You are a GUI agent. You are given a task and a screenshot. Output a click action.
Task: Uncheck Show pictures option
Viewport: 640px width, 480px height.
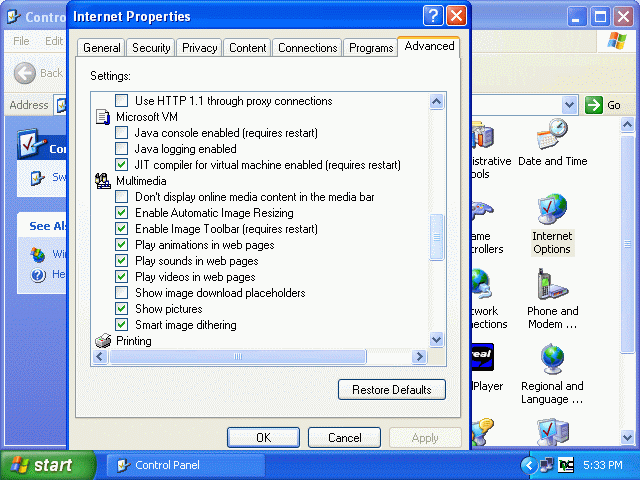121,309
